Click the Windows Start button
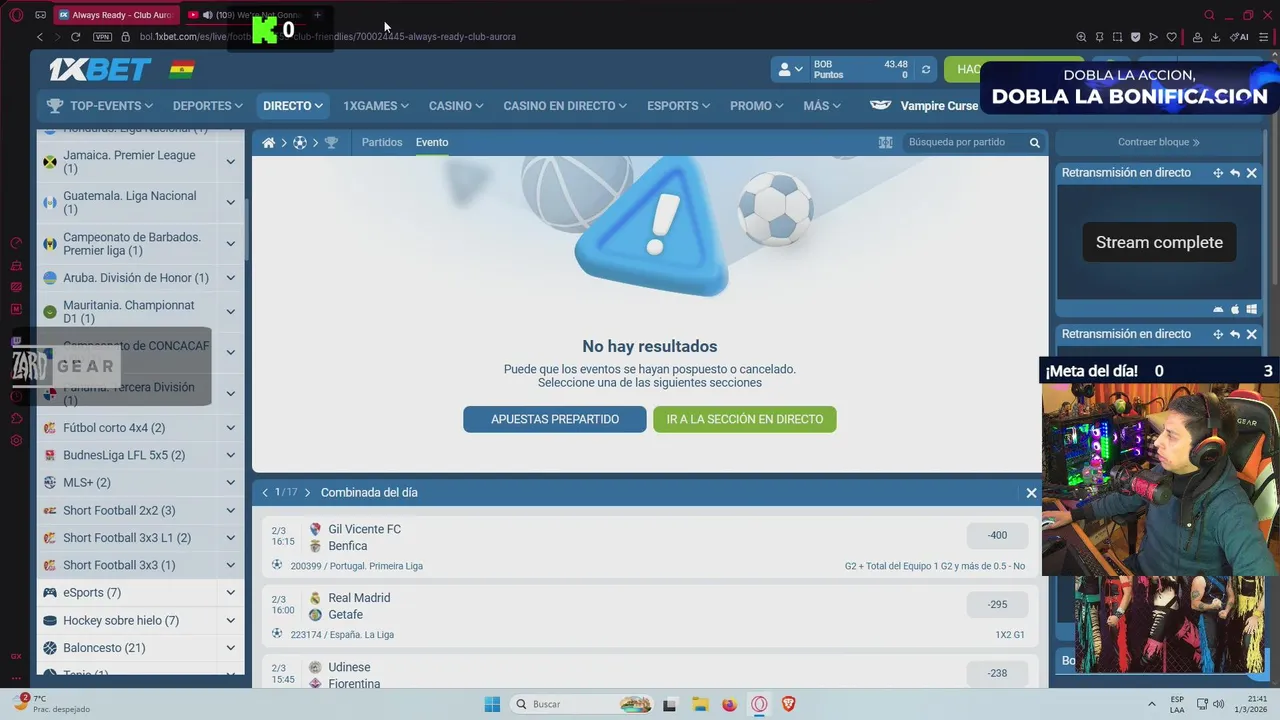1280x720 pixels. pyautogui.click(x=492, y=704)
